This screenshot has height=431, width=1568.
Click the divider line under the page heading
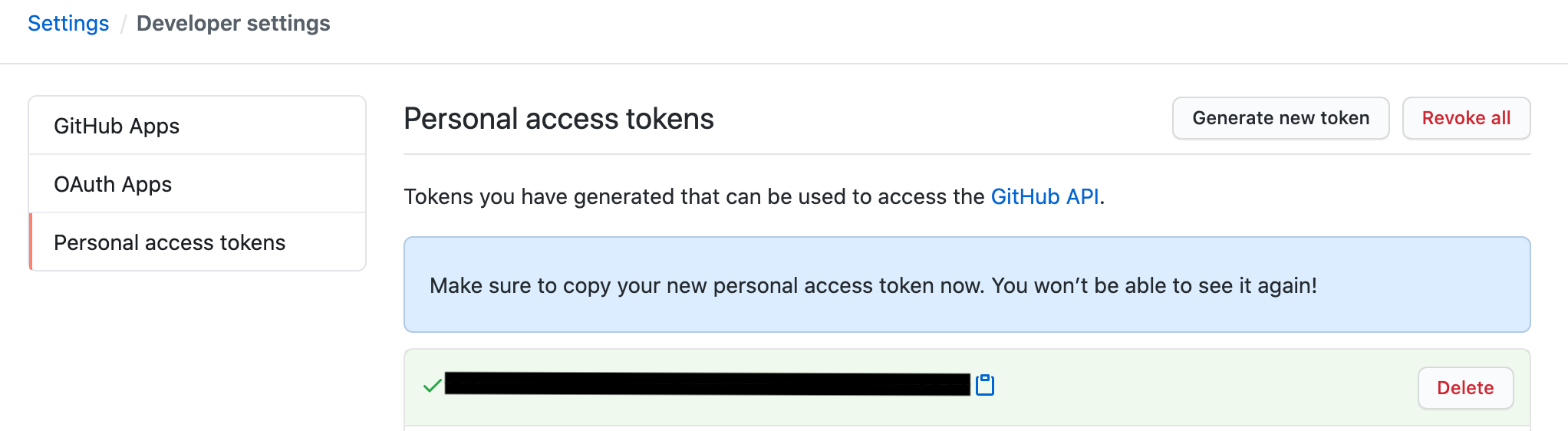pos(967,154)
